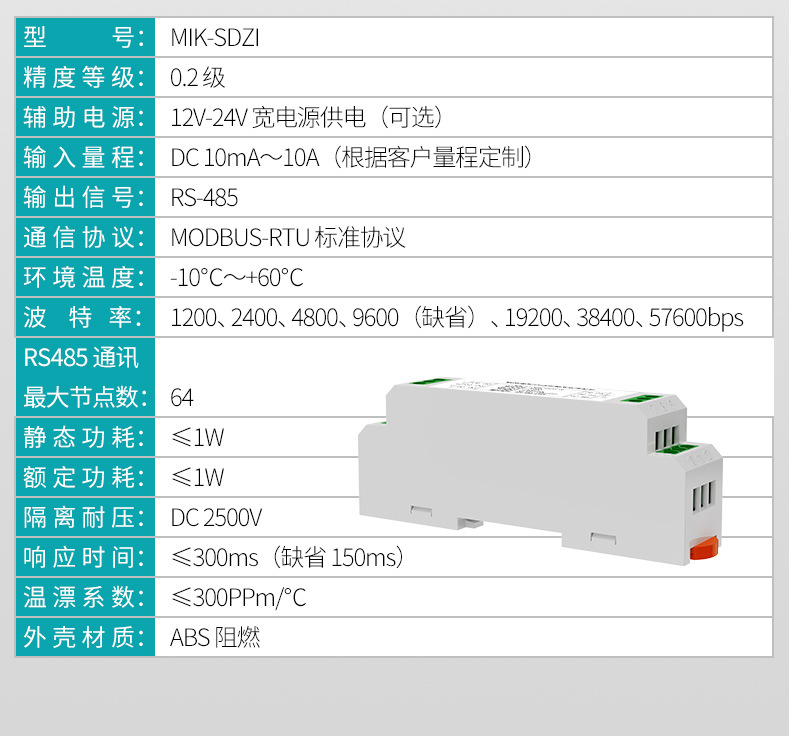Select 12V-24V宽电源供电 value
Image resolution: width=790 pixels, height=736 pixels.
pos(307,117)
